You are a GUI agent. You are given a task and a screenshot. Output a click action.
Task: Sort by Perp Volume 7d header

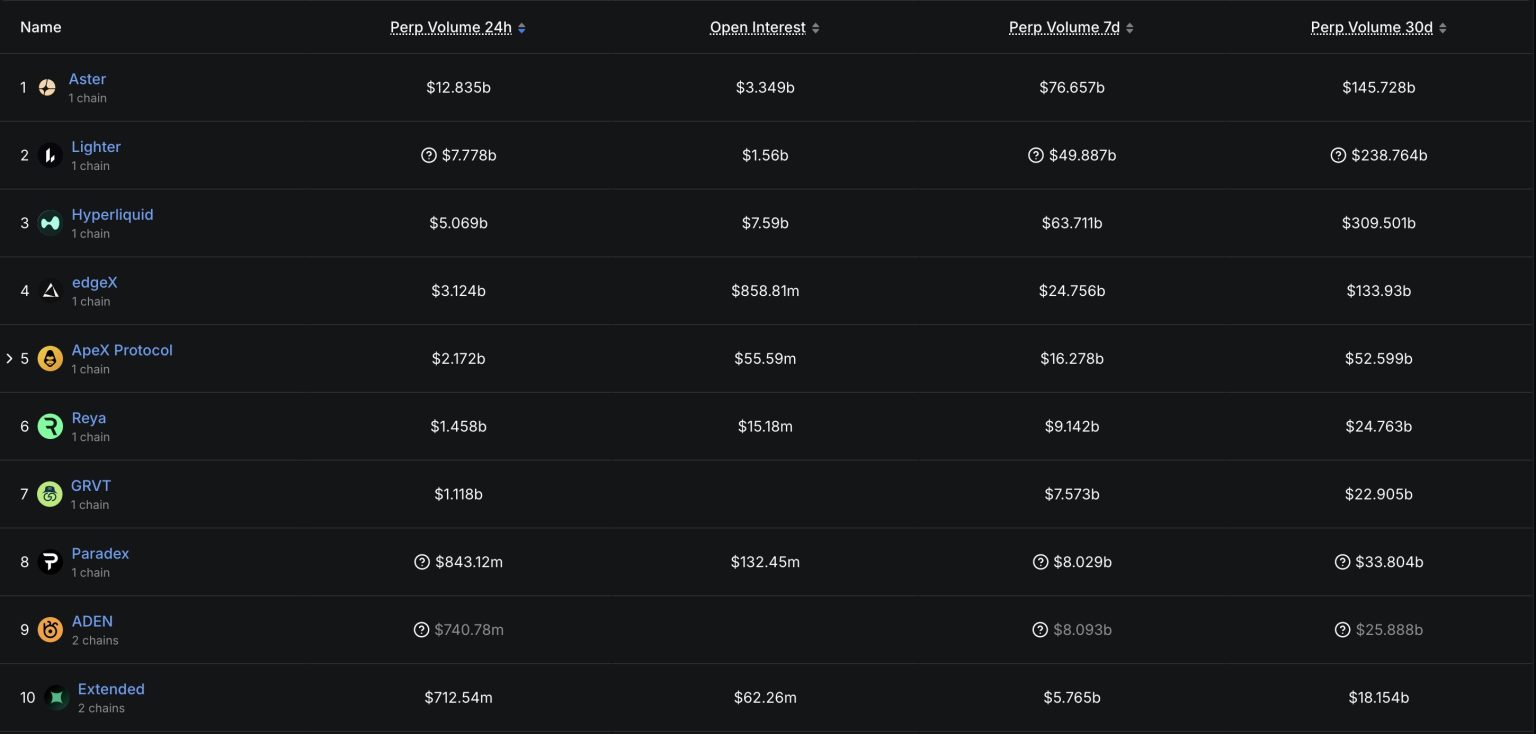[x=1064, y=28]
